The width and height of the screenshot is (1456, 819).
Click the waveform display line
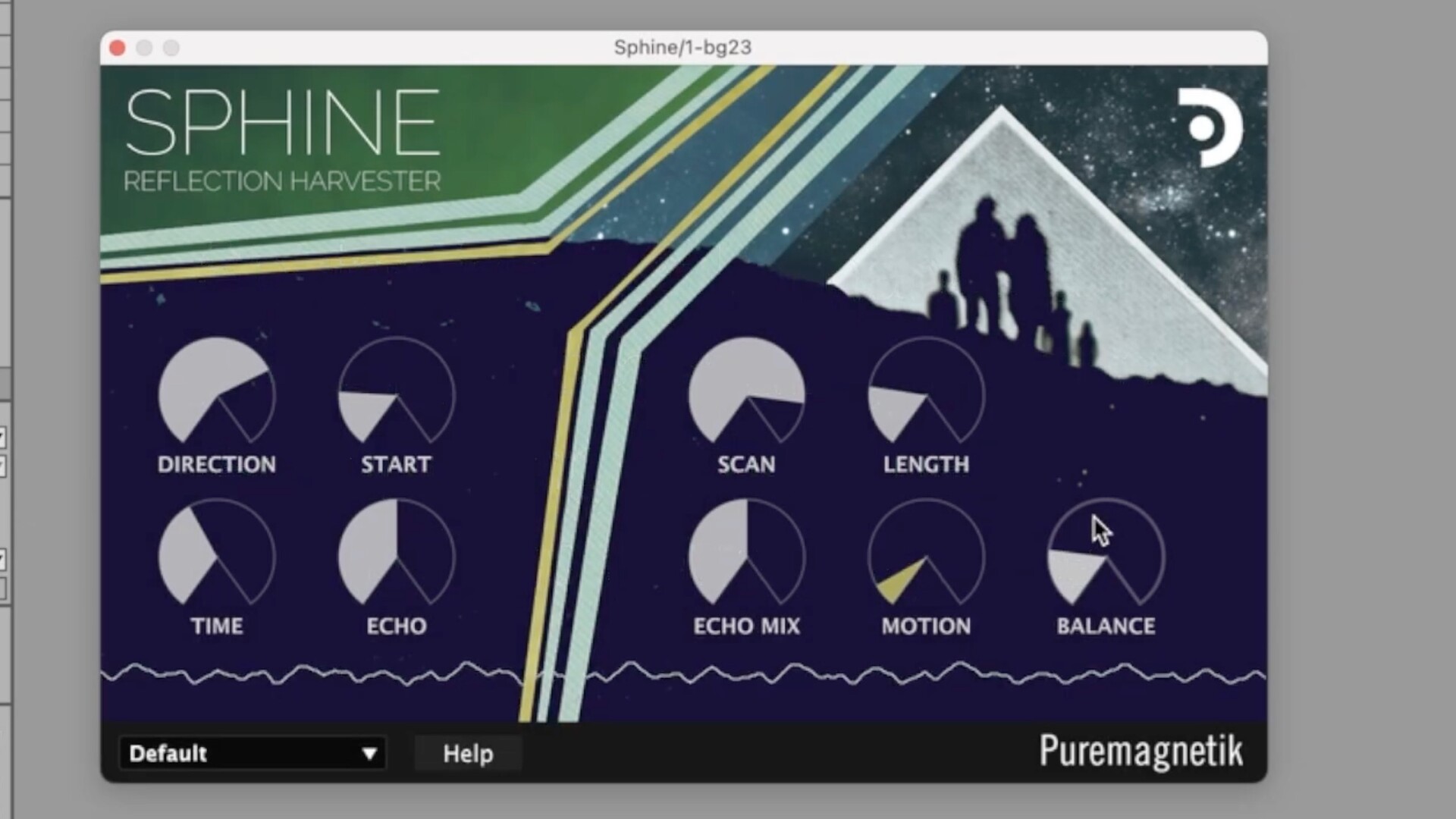coord(682,673)
